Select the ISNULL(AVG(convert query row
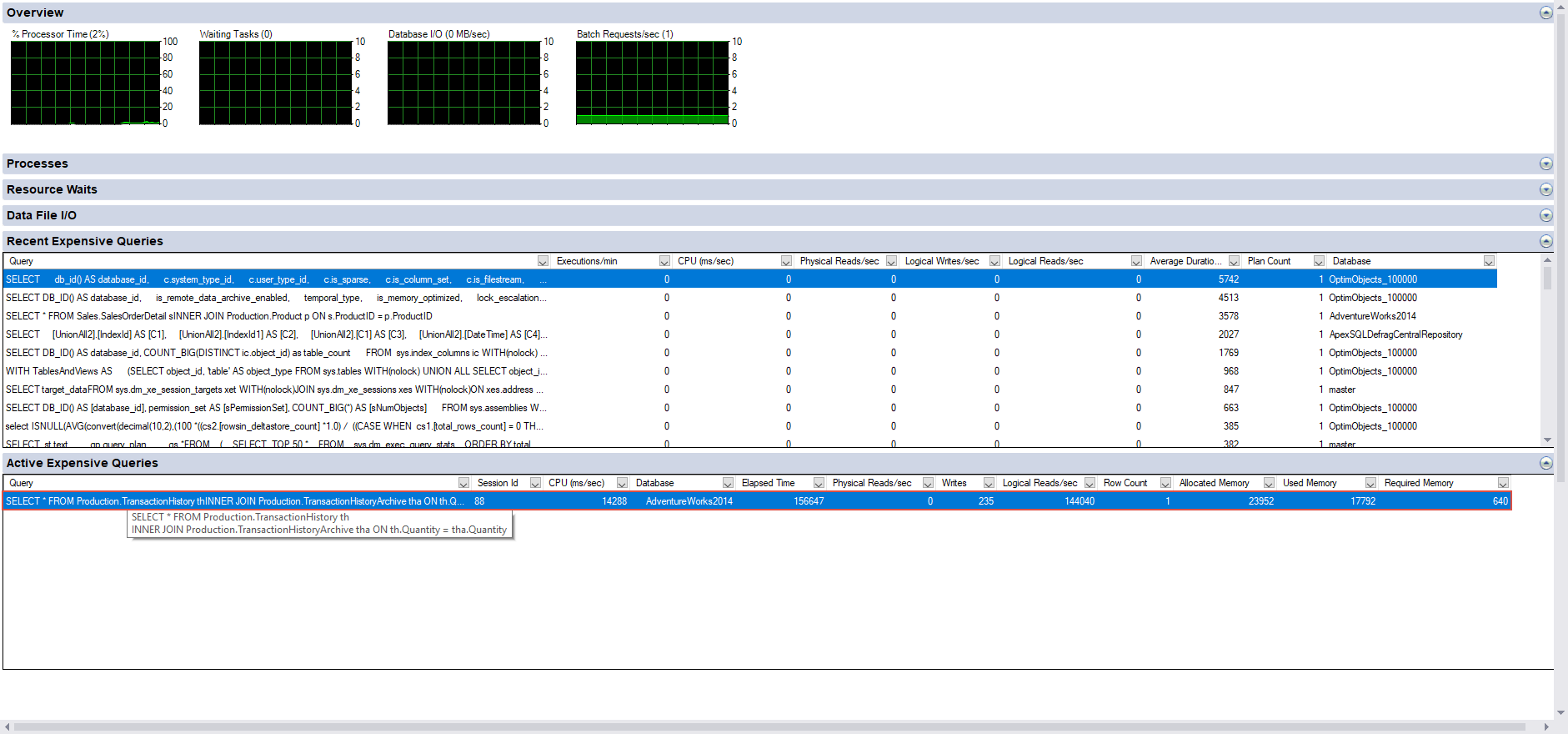1568x734 pixels. click(x=750, y=426)
